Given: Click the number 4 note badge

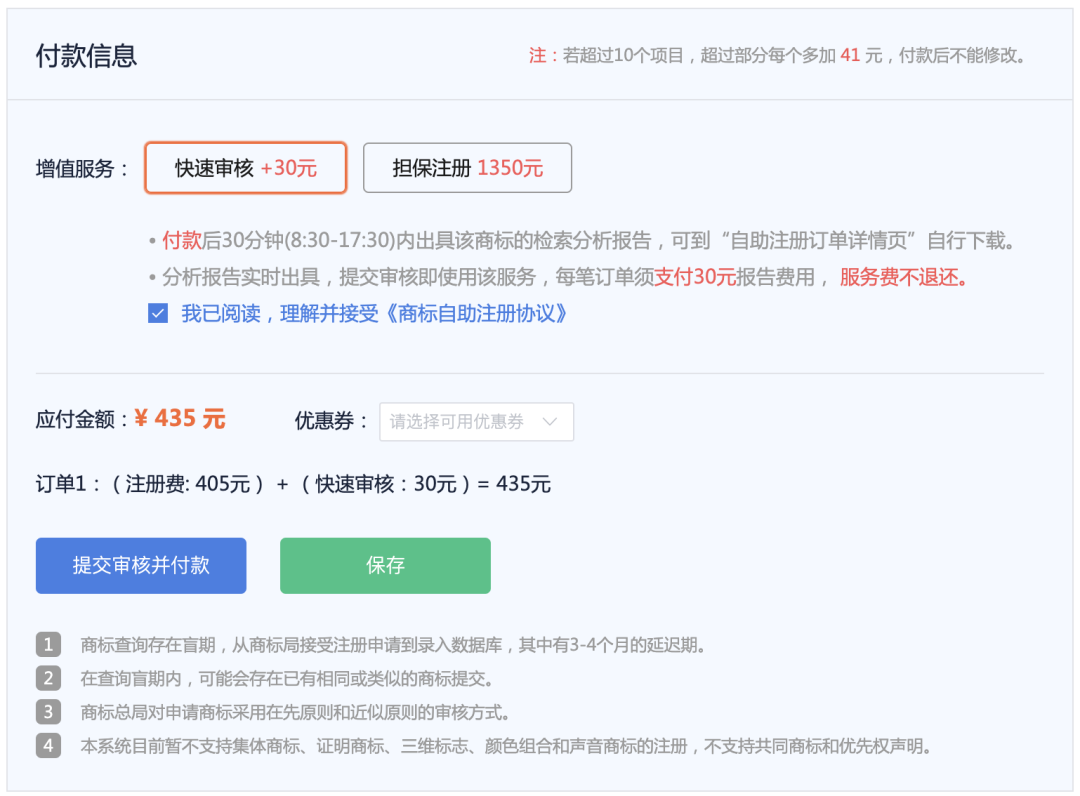Looking at the screenshot, I should coord(48,746).
